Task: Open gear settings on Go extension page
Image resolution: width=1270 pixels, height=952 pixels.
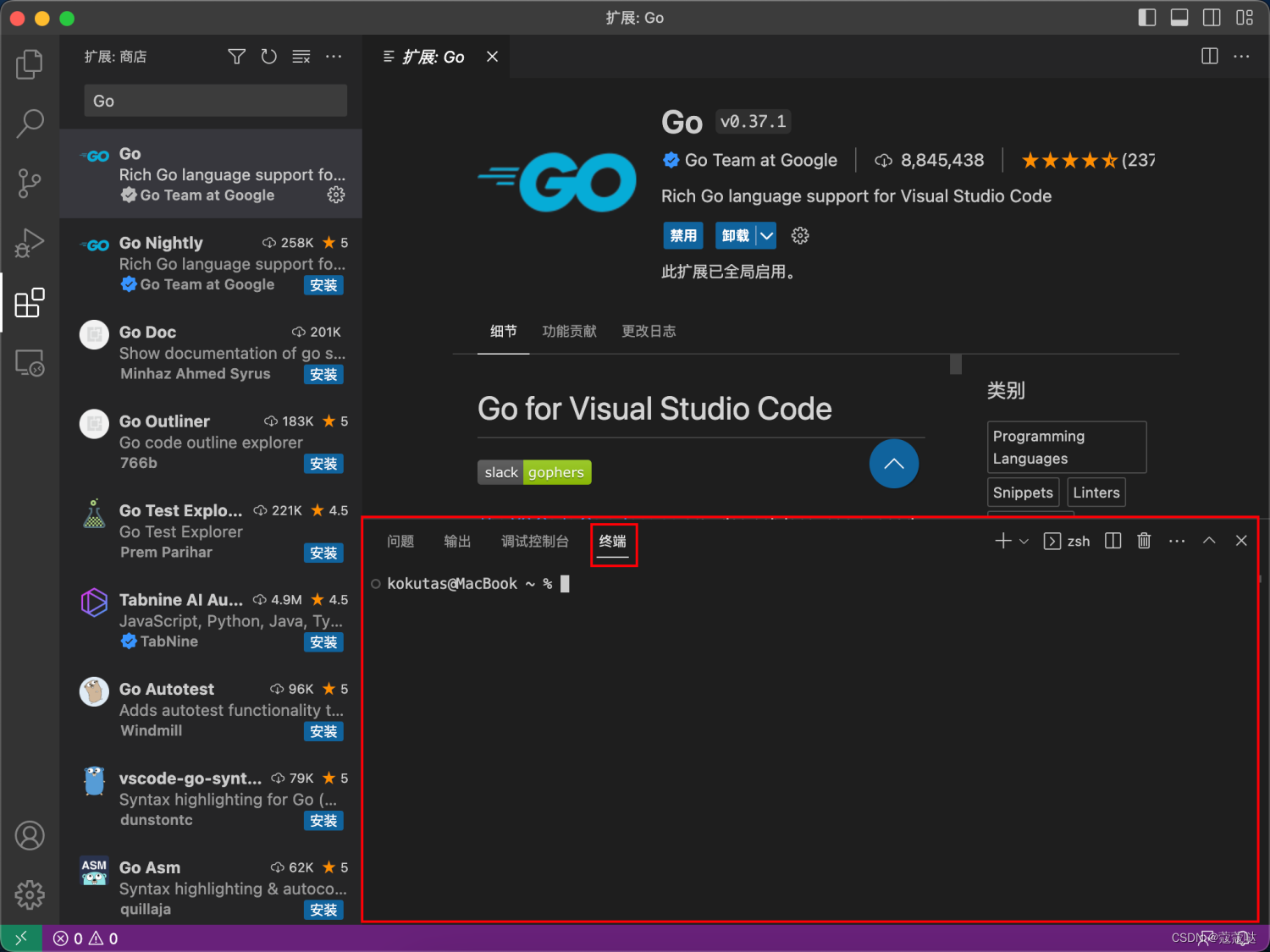Action: click(x=800, y=236)
